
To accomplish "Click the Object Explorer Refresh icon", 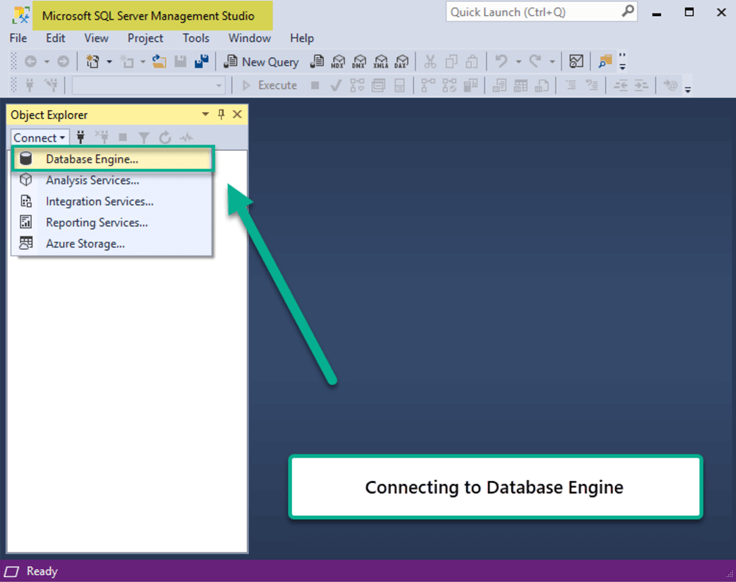I will tap(165, 138).
